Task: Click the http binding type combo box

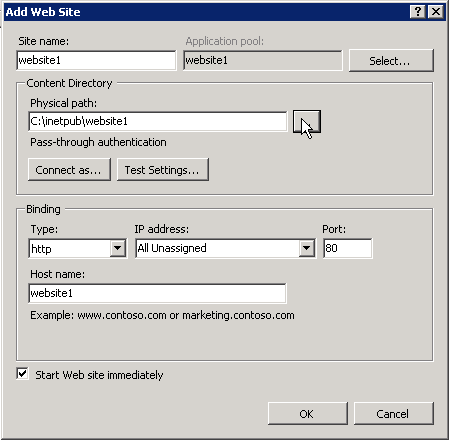Action: pos(77,248)
